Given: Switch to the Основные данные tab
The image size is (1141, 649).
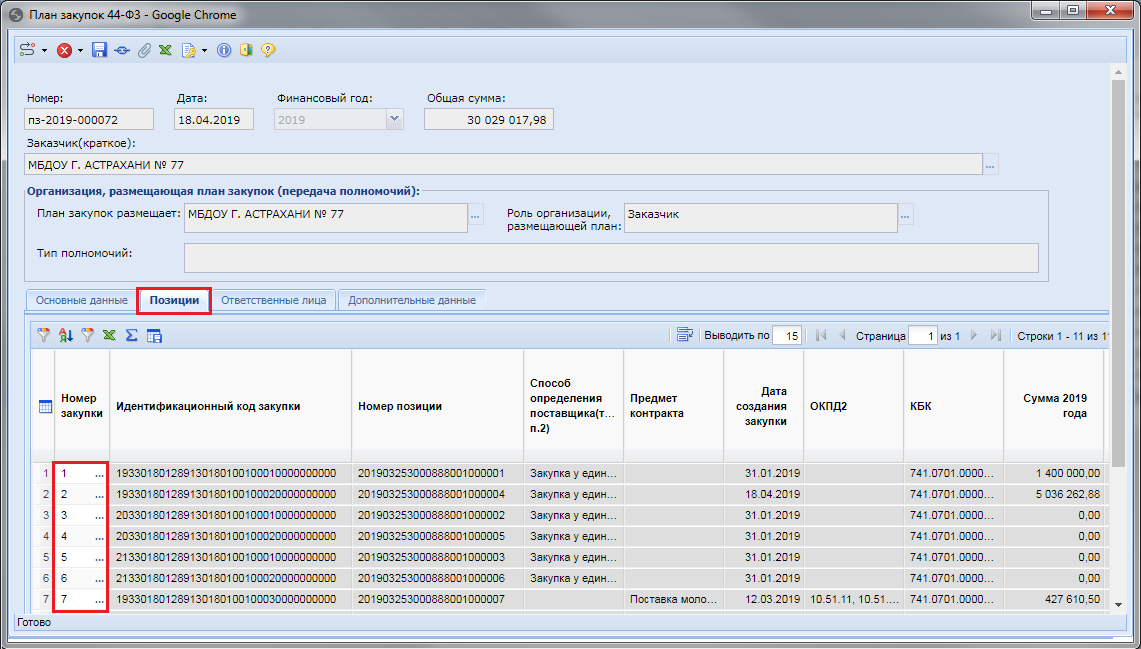Looking at the screenshot, I should (81, 300).
